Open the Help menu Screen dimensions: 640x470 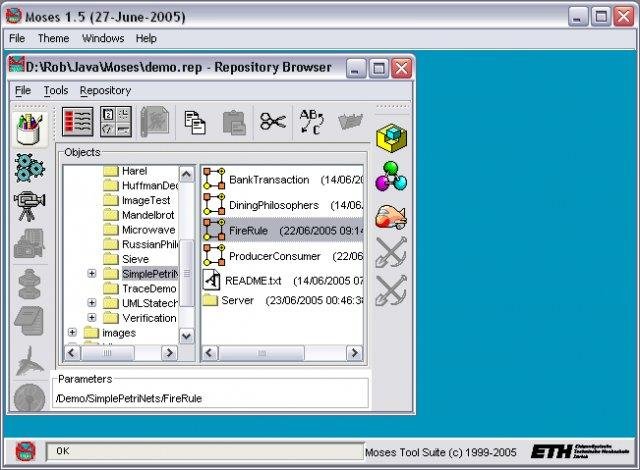click(x=146, y=38)
